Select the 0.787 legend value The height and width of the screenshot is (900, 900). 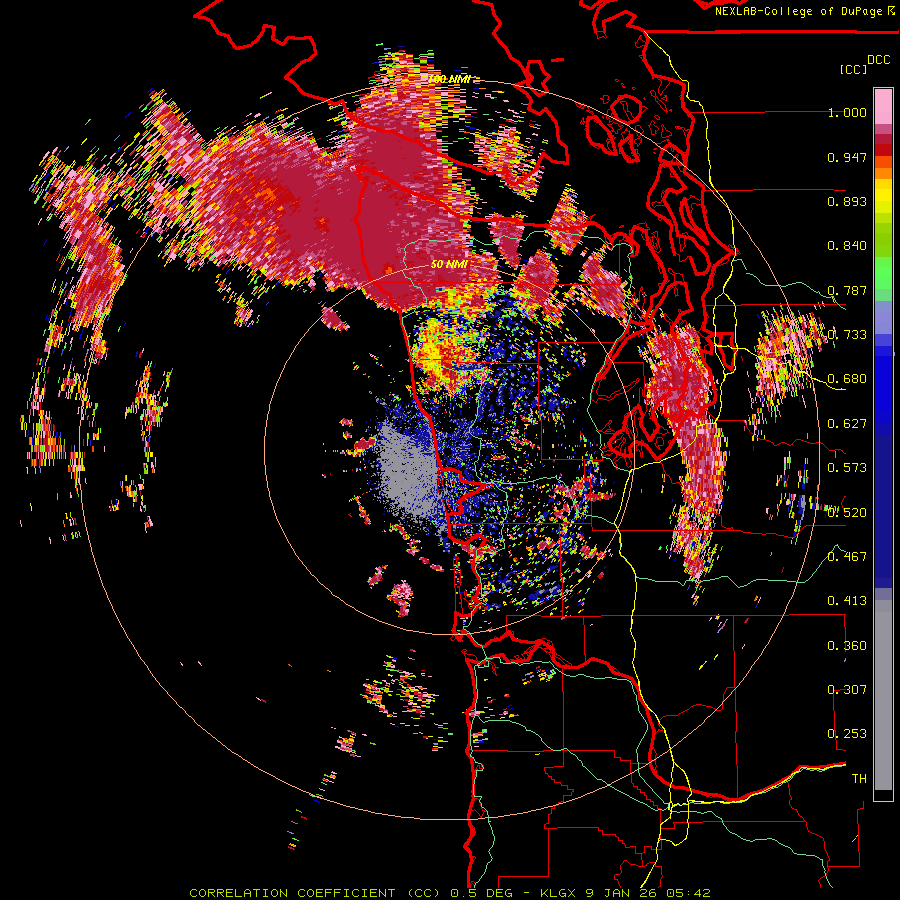click(x=847, y=290)
